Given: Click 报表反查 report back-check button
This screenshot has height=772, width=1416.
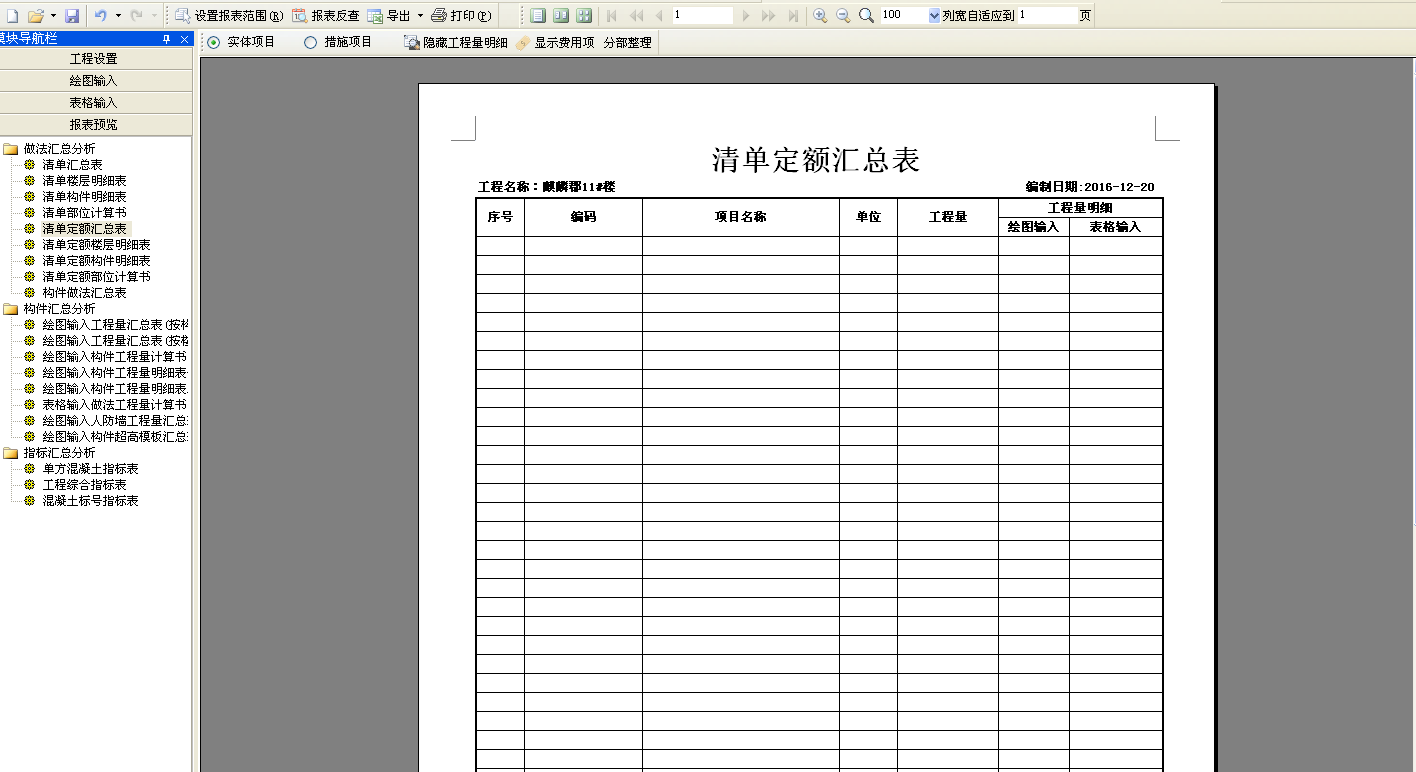Looking at the screenshot, I should (326, 16).
